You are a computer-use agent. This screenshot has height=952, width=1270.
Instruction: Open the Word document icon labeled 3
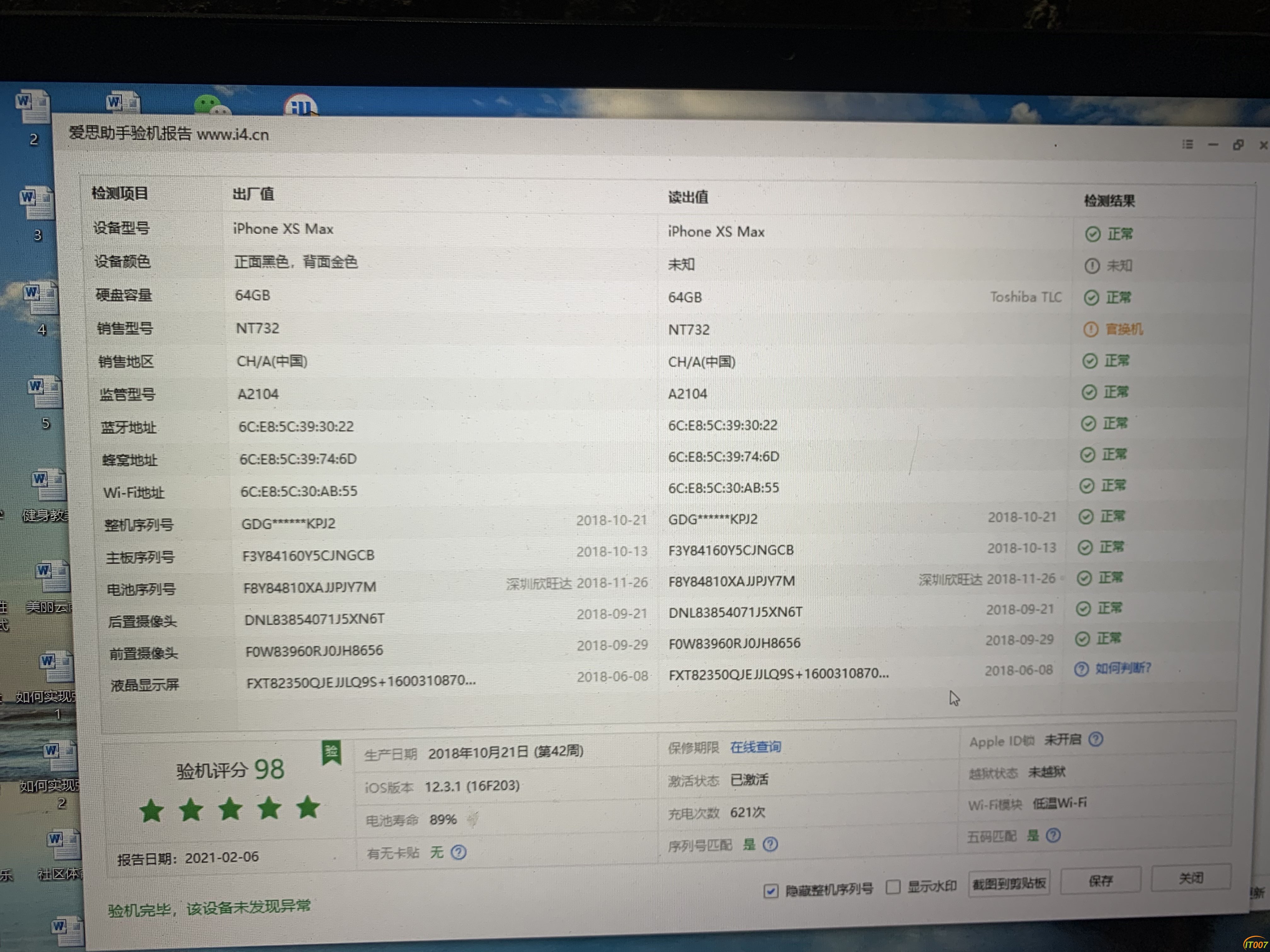click(x=37, y=203)
